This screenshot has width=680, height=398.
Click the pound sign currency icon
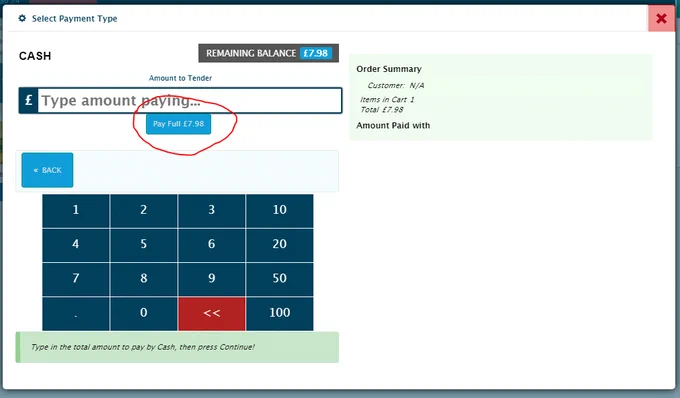click(x=29, y=101)
